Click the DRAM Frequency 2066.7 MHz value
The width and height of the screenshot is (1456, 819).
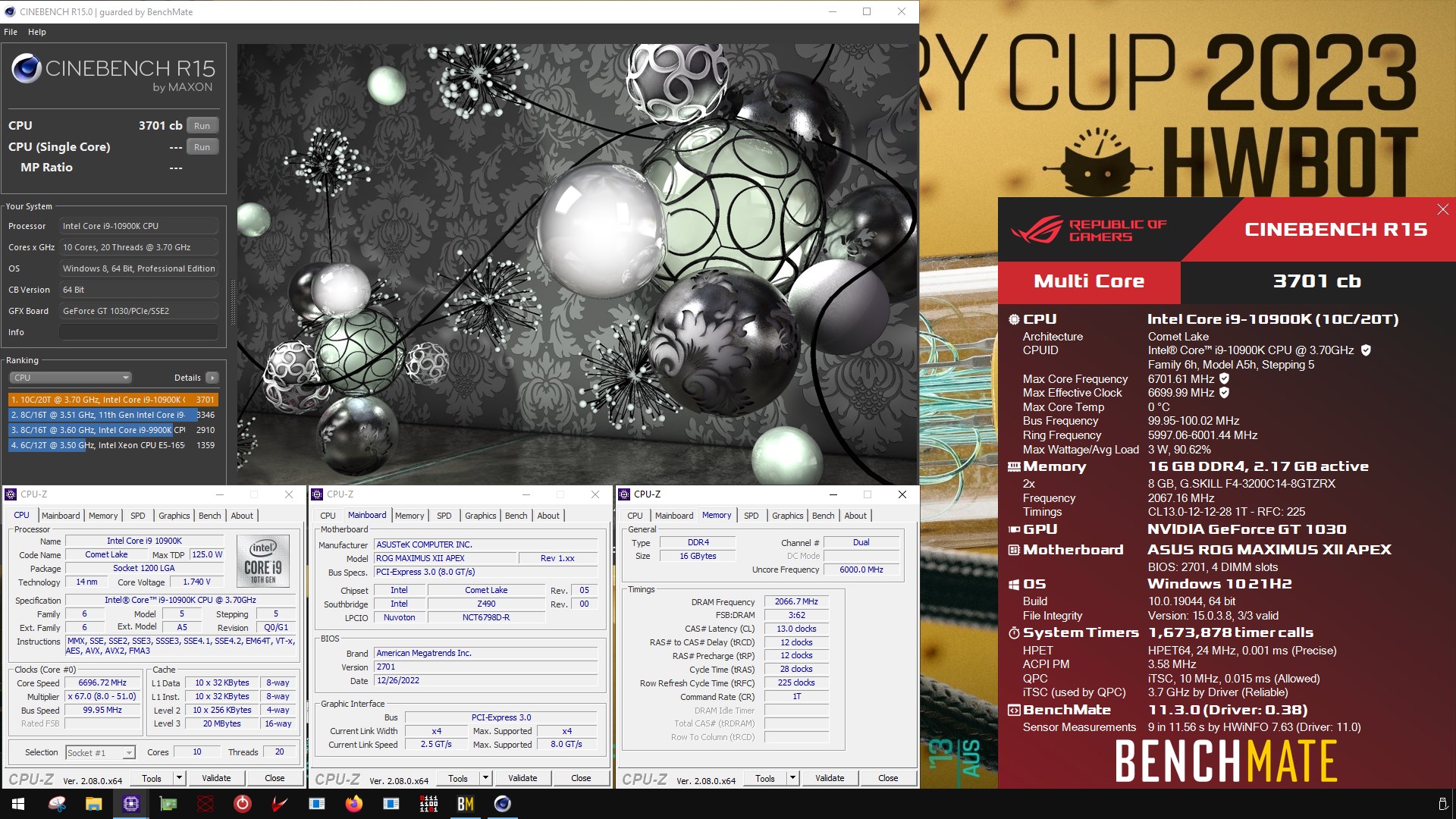(796, 601)
